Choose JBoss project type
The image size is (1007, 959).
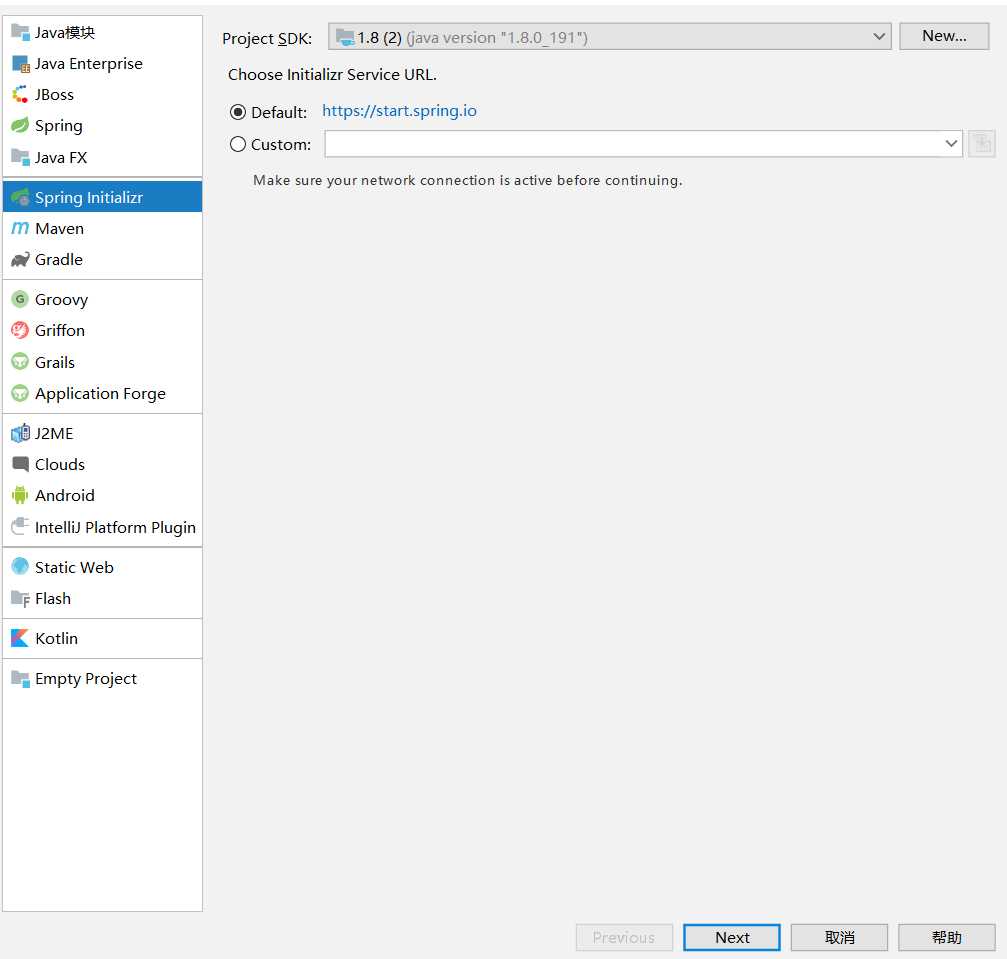point(102,94)
